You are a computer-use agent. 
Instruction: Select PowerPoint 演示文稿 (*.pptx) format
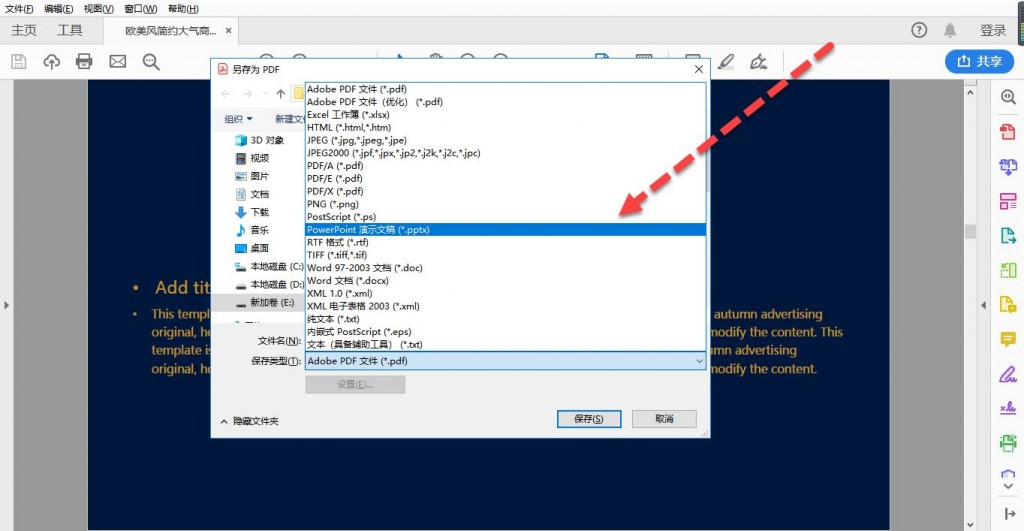click(505, 229)
